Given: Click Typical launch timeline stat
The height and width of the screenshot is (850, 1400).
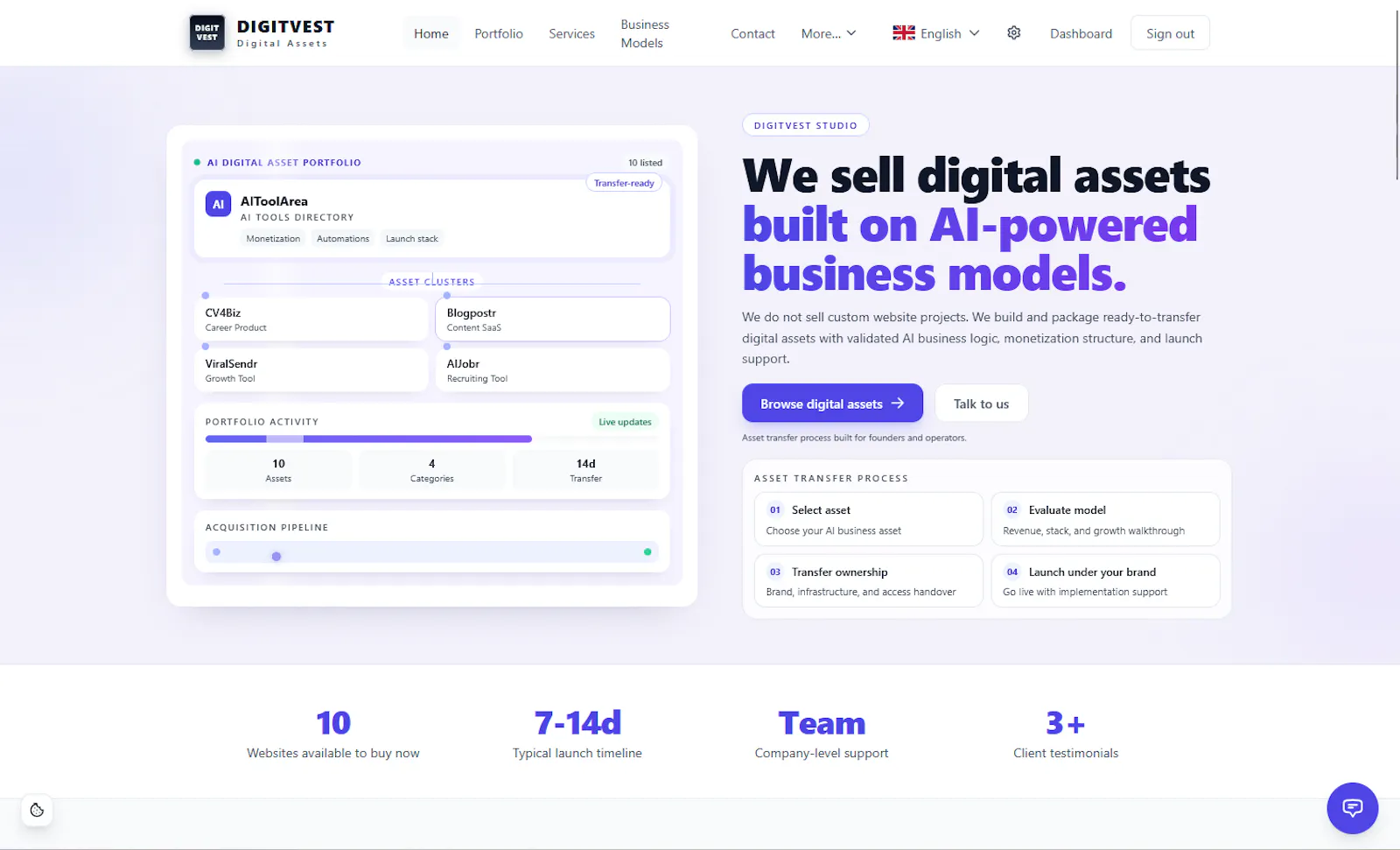Looking at the screenshot, I should 577,734.
